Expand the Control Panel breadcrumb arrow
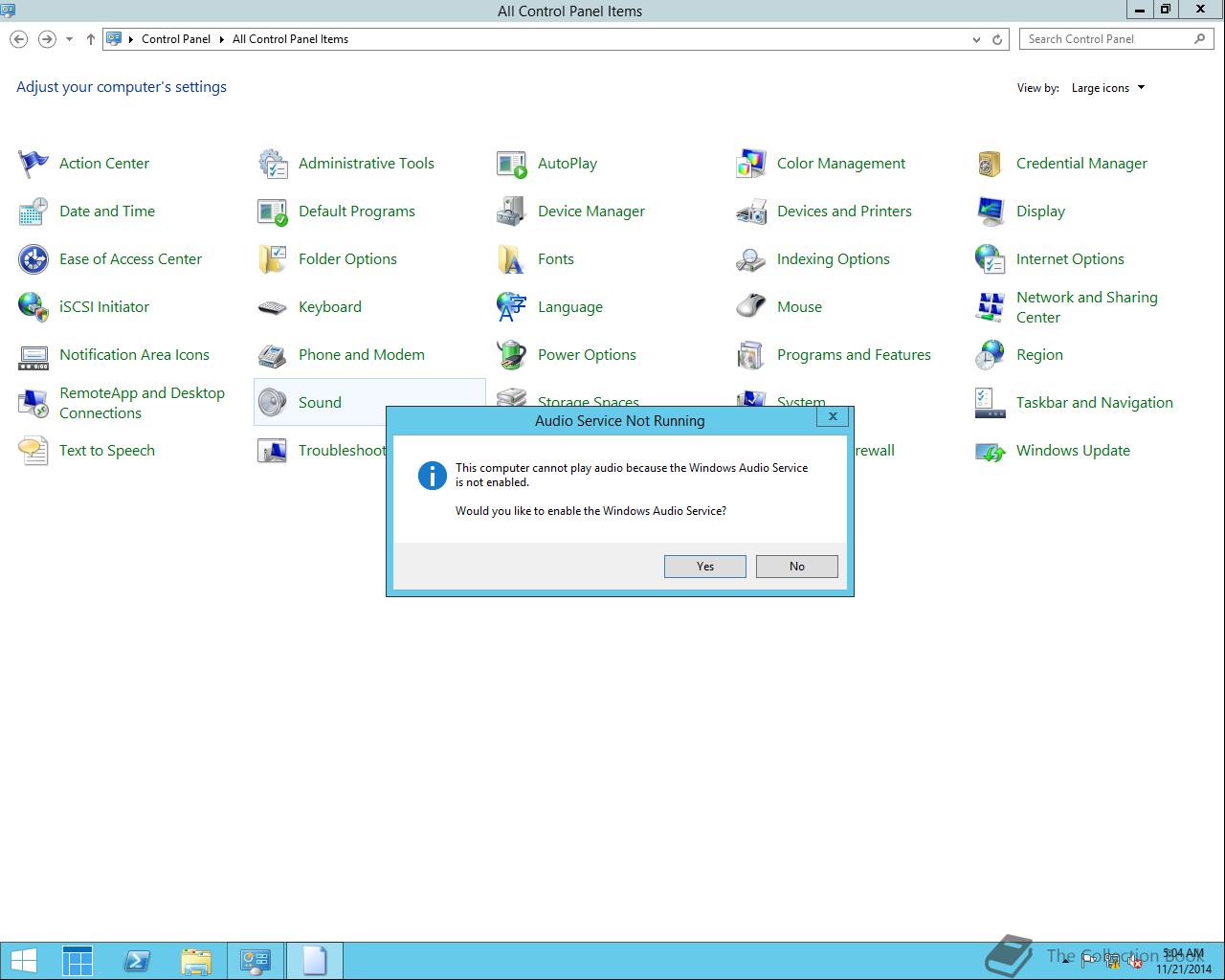This screenshot has width=1225, height=980. [221, 39]
